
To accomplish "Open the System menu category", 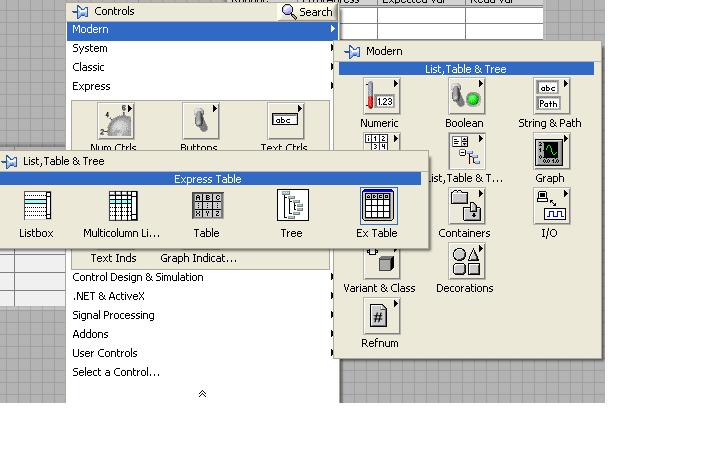I will 202,48.
